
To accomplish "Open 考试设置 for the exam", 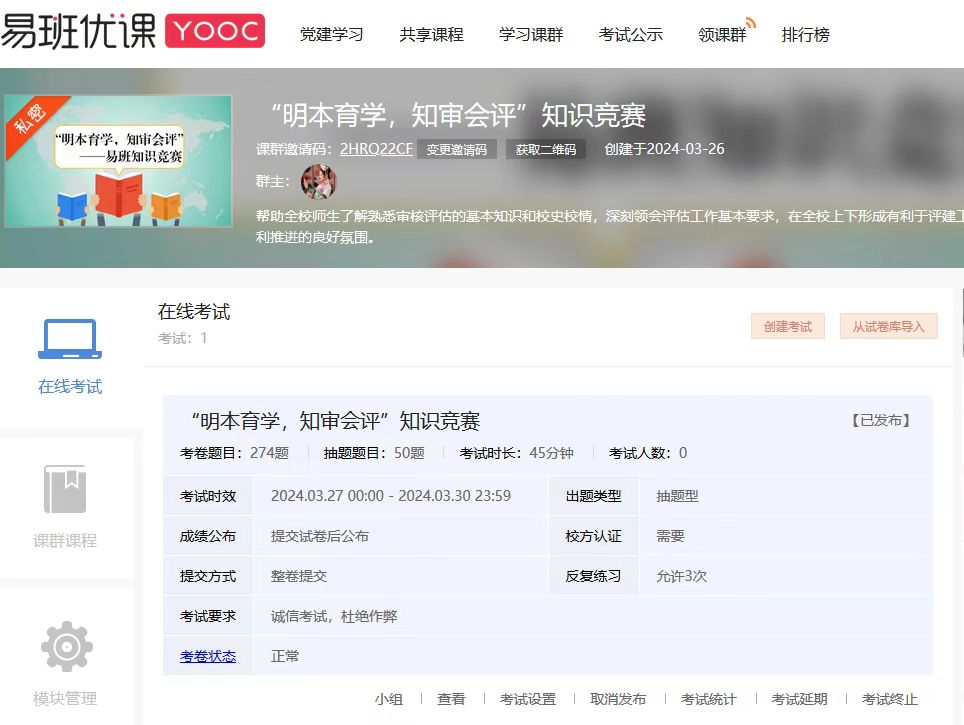I will coord(528,699).
